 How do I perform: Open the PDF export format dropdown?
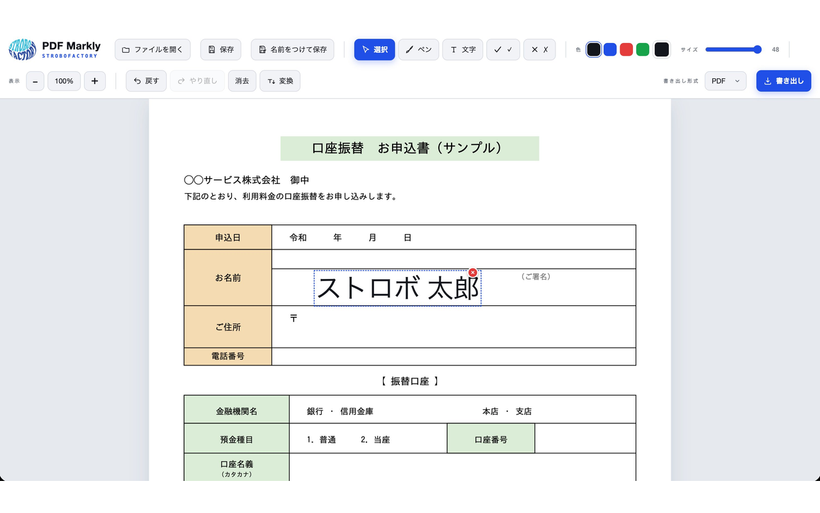(725, 81)
